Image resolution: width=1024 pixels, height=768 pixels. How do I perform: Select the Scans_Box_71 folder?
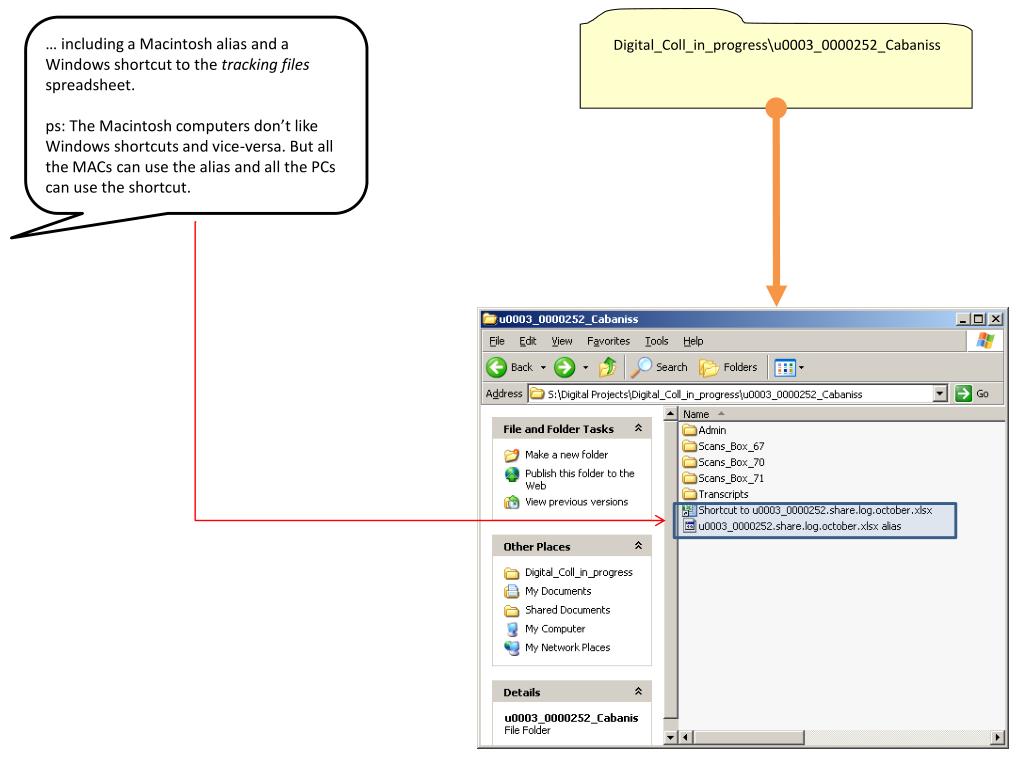(723, 478)
